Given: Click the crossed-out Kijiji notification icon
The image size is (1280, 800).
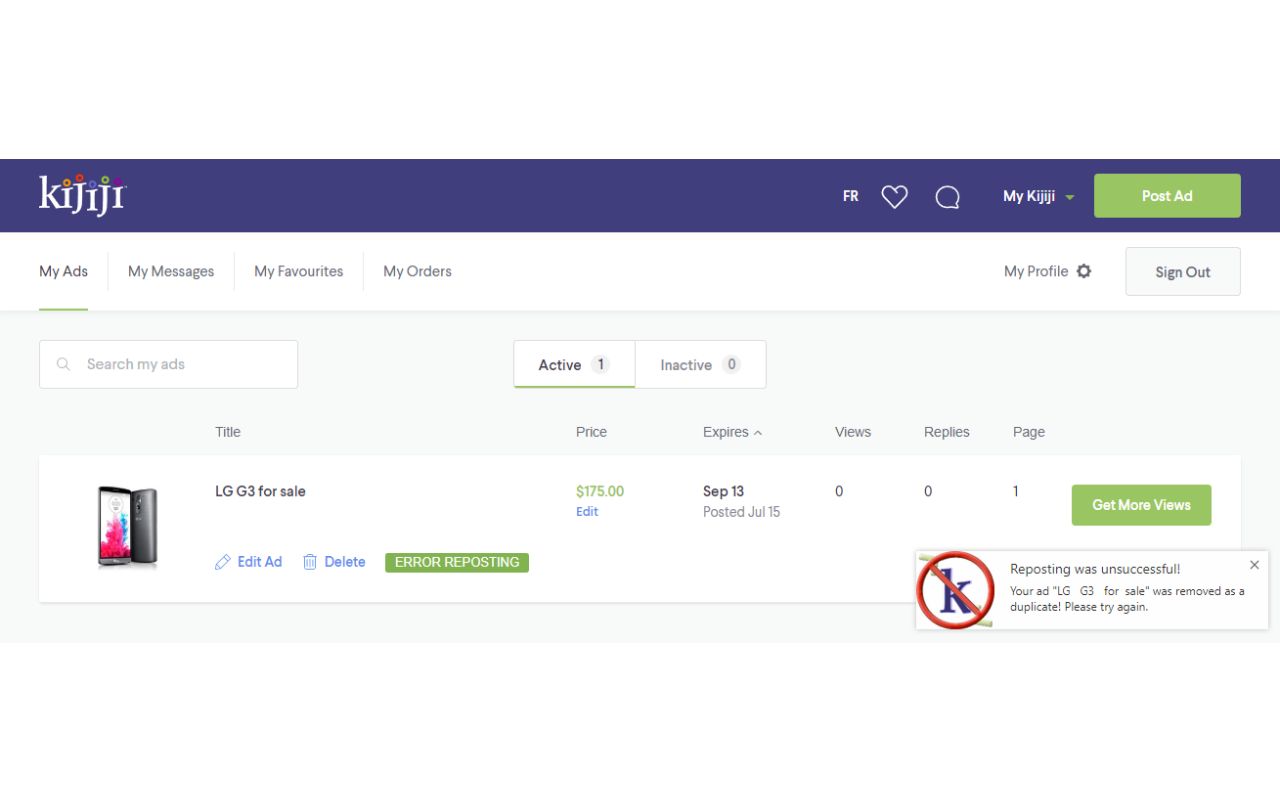Looking at the screenshot, I should click(x=956, y=590).
